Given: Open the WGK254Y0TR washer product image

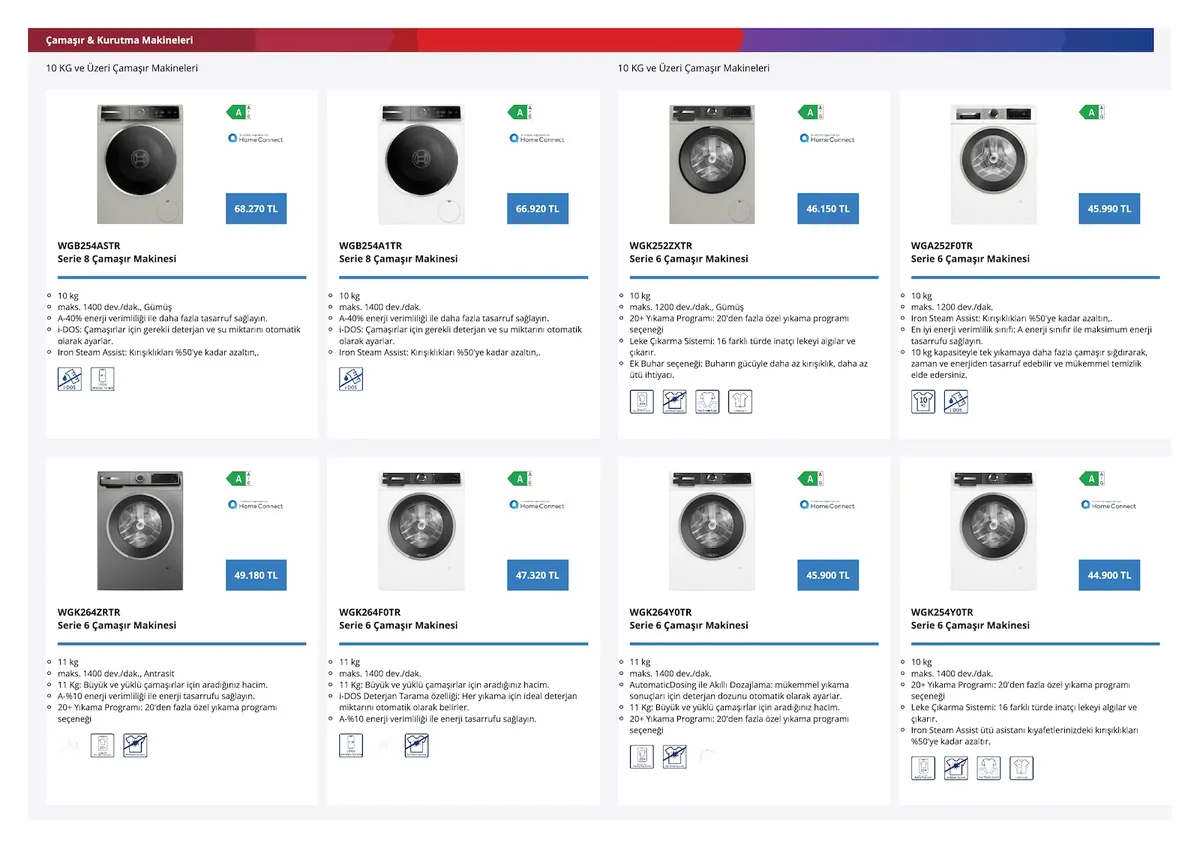Looking at the screenshot, I should click(x=993, y=531).
